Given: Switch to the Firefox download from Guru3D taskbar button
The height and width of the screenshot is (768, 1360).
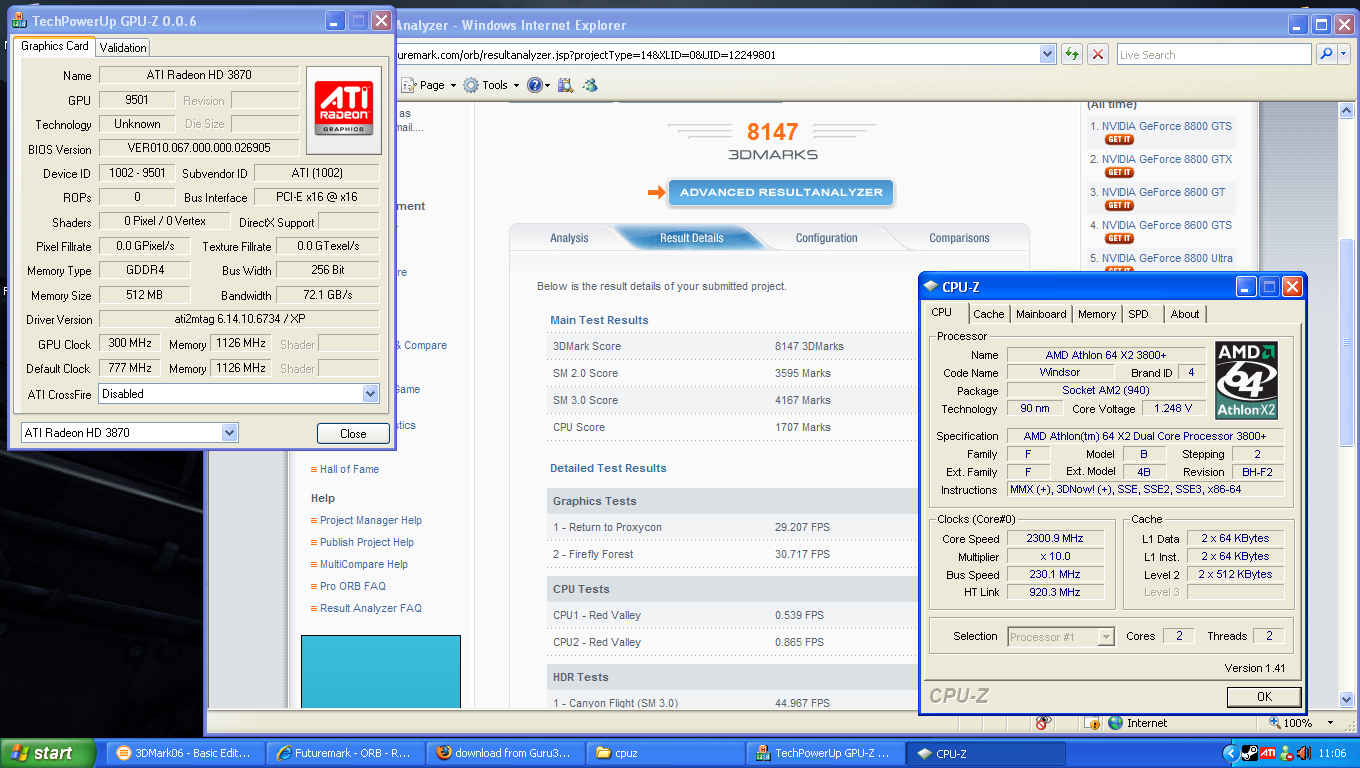Looking at the screenshot, I should pyautogui.click(x=505, y=754).
